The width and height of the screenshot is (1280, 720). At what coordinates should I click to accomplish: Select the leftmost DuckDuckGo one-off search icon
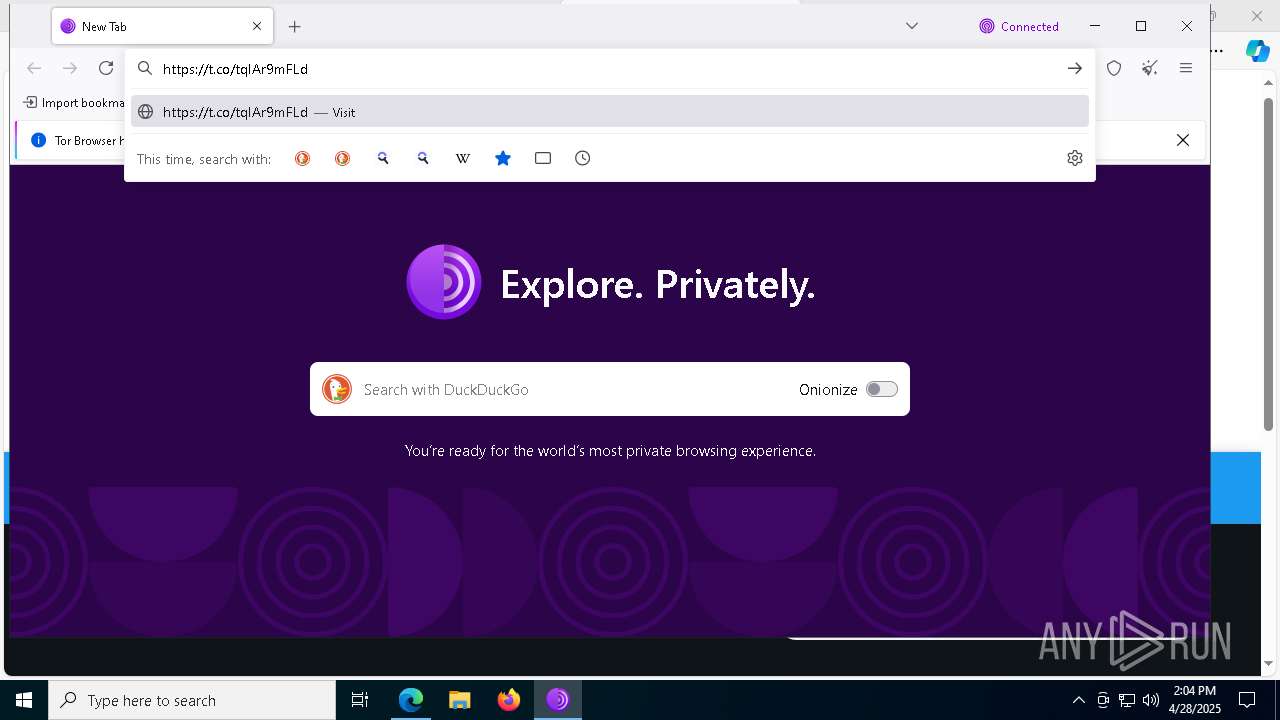(302, 158)
